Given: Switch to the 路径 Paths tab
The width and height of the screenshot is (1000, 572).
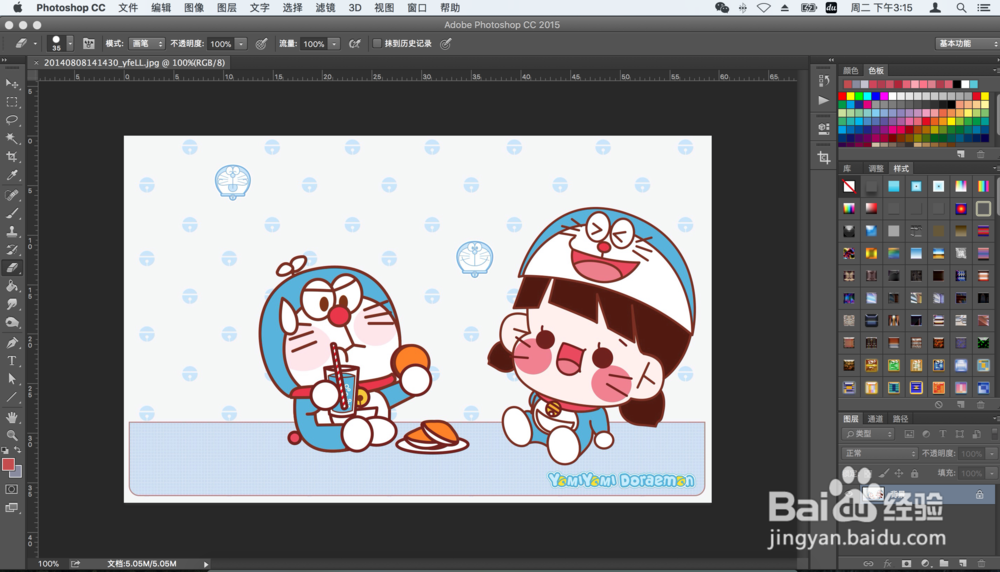Looking at the screenshot, I should (x=900, y=418).
